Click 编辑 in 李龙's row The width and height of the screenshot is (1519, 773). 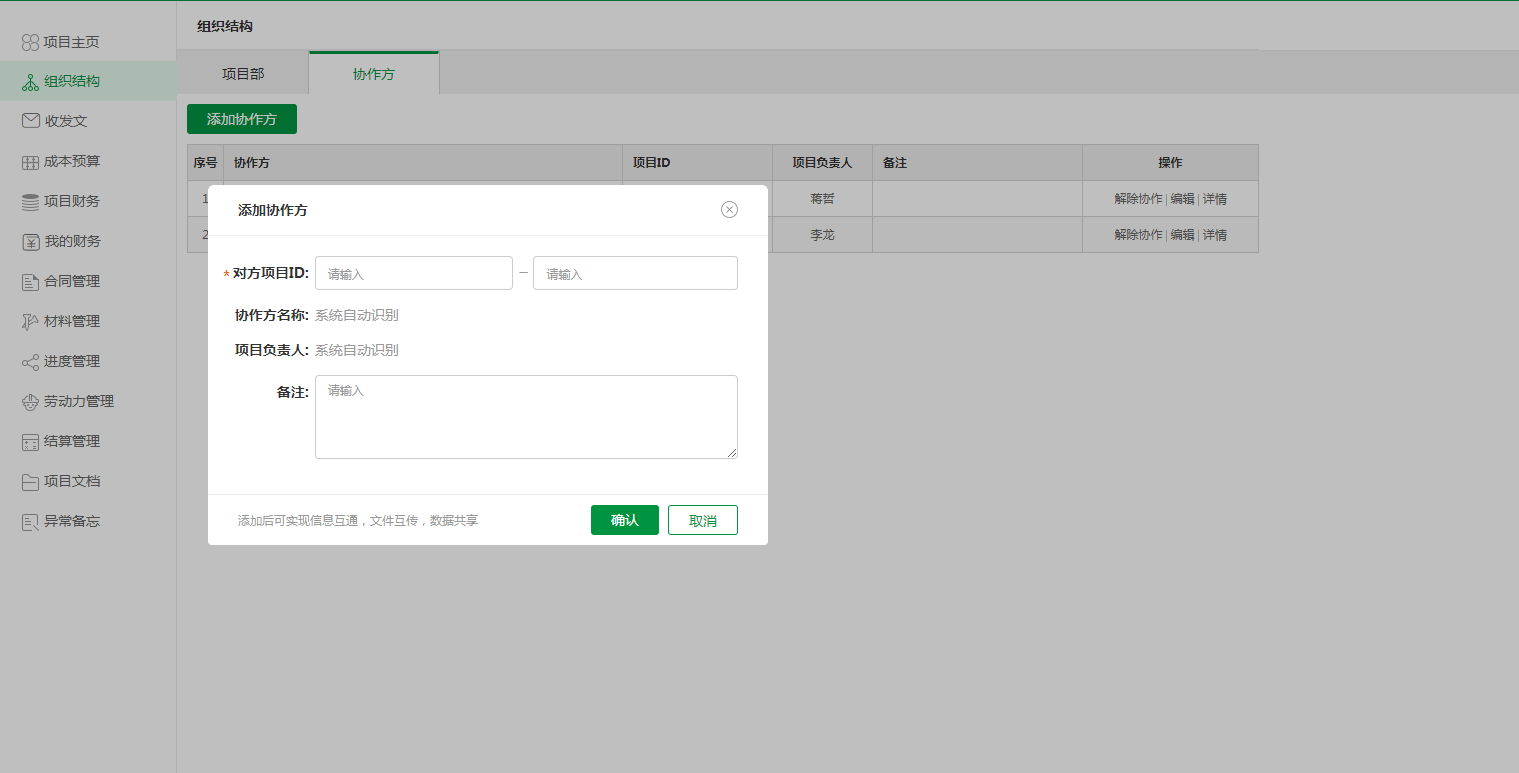point(1183,235)
